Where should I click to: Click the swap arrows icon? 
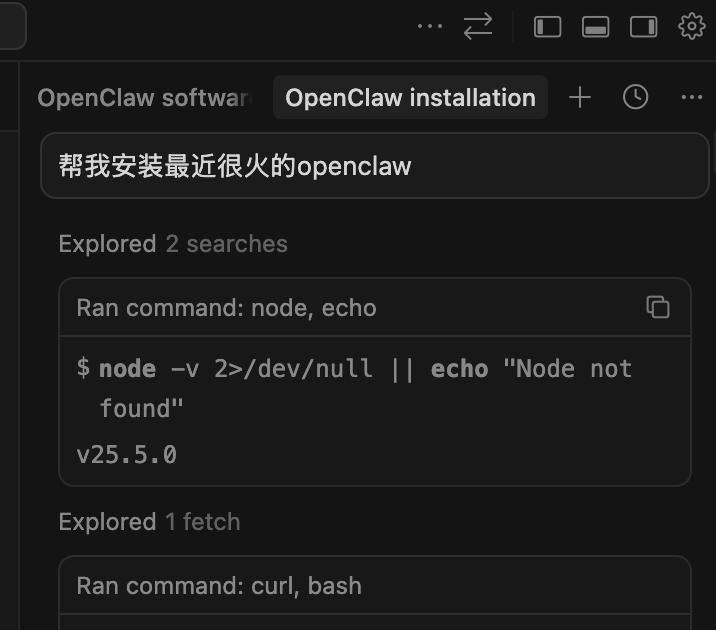(478, 27)
